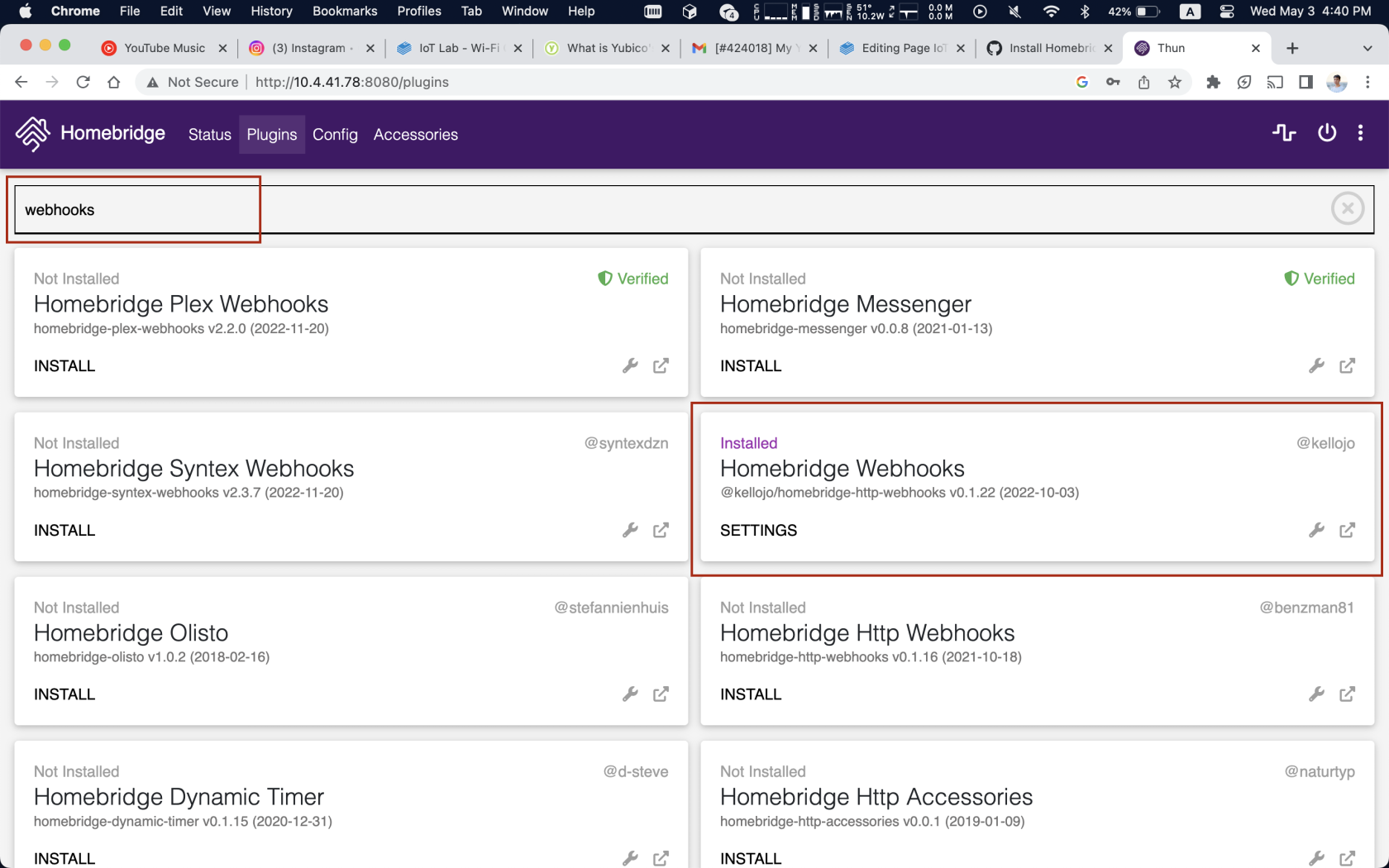The image size is (1389, 868).
Task: Open external link for Homebridge Plex Webhooks
Action: point(661,365)
